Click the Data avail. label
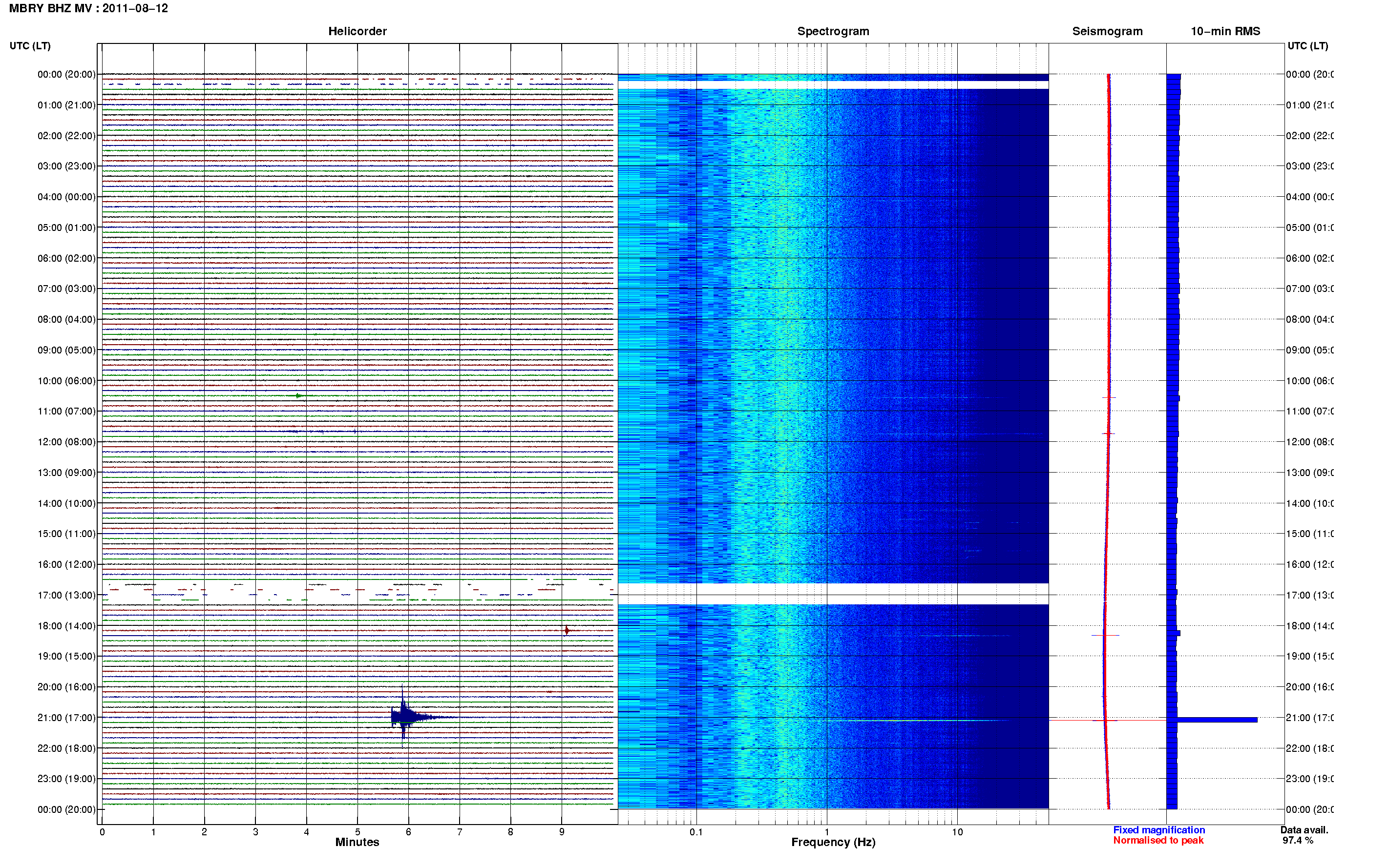Image resolution: width=1389 pixels, height=868 pixels. click(1304, 830)
